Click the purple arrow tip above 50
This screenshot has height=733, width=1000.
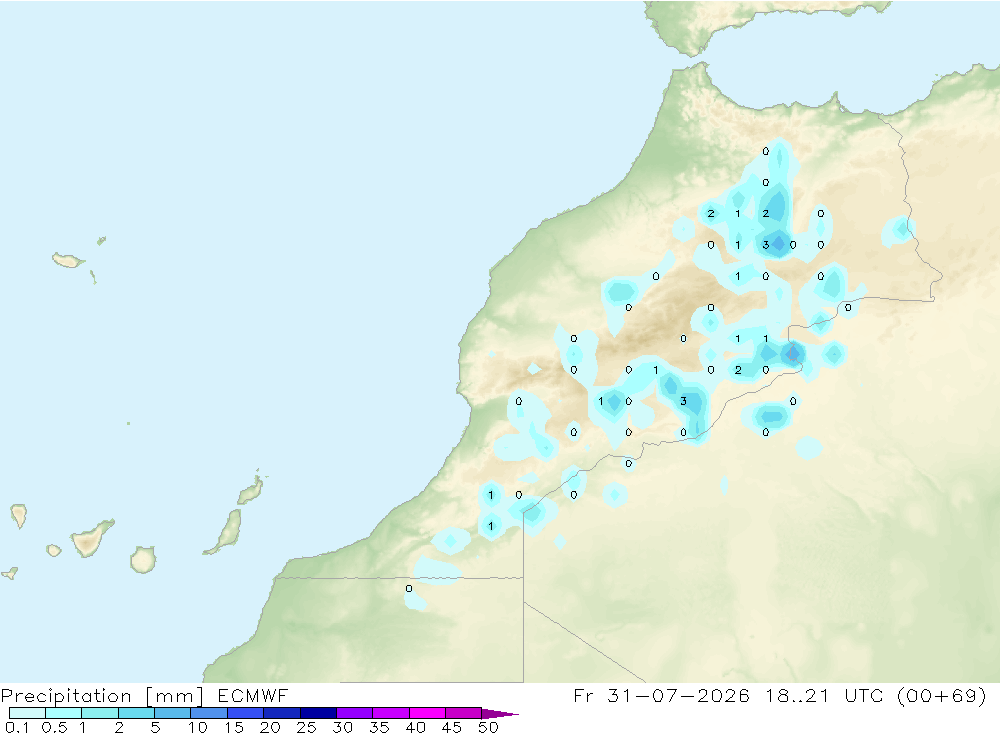click(499, 713)
